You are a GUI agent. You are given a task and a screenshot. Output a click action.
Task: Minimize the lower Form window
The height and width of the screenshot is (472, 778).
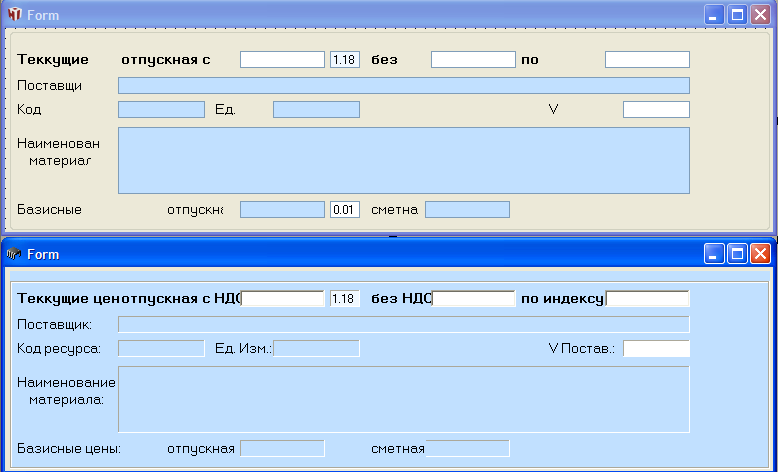coord(715,254)
